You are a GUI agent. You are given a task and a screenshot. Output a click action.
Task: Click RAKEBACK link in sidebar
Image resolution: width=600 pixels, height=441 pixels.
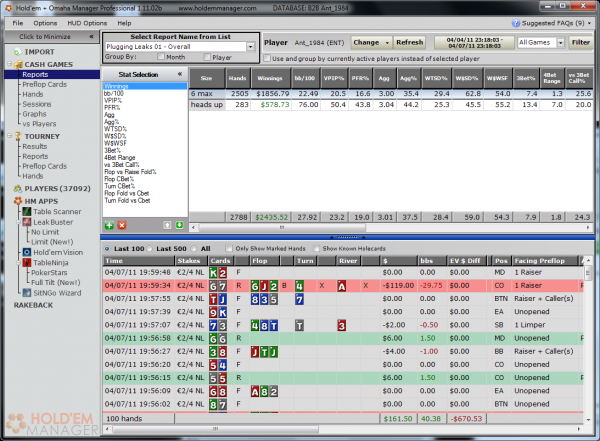33,305
